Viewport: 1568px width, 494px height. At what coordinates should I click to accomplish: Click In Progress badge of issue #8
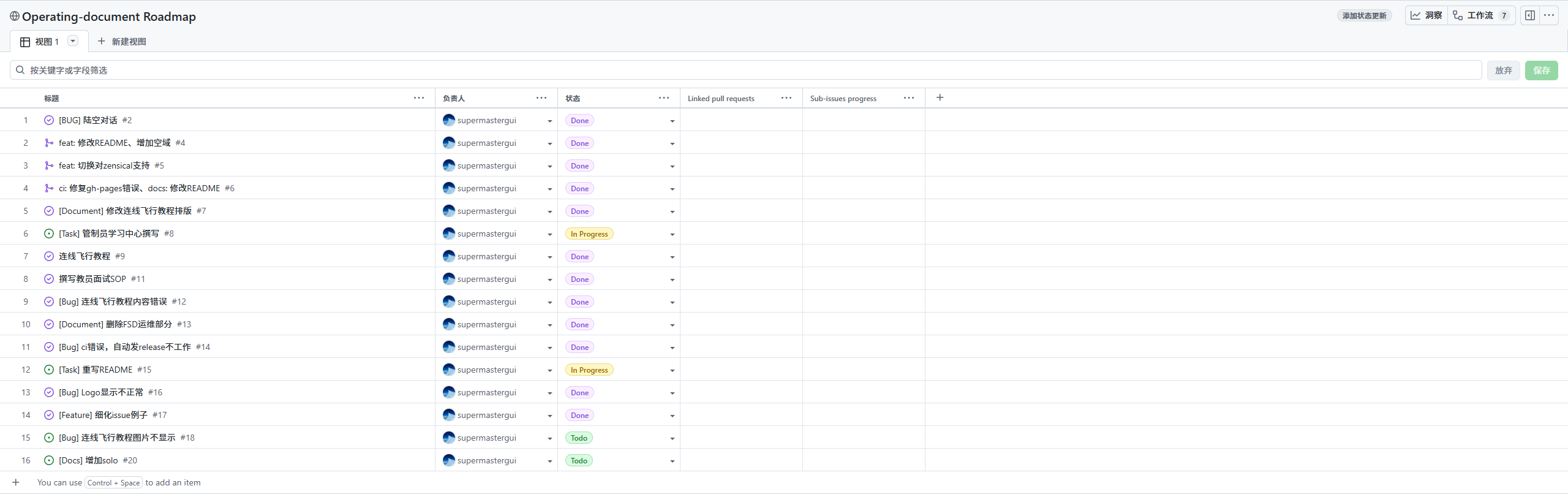coord(589,234)
